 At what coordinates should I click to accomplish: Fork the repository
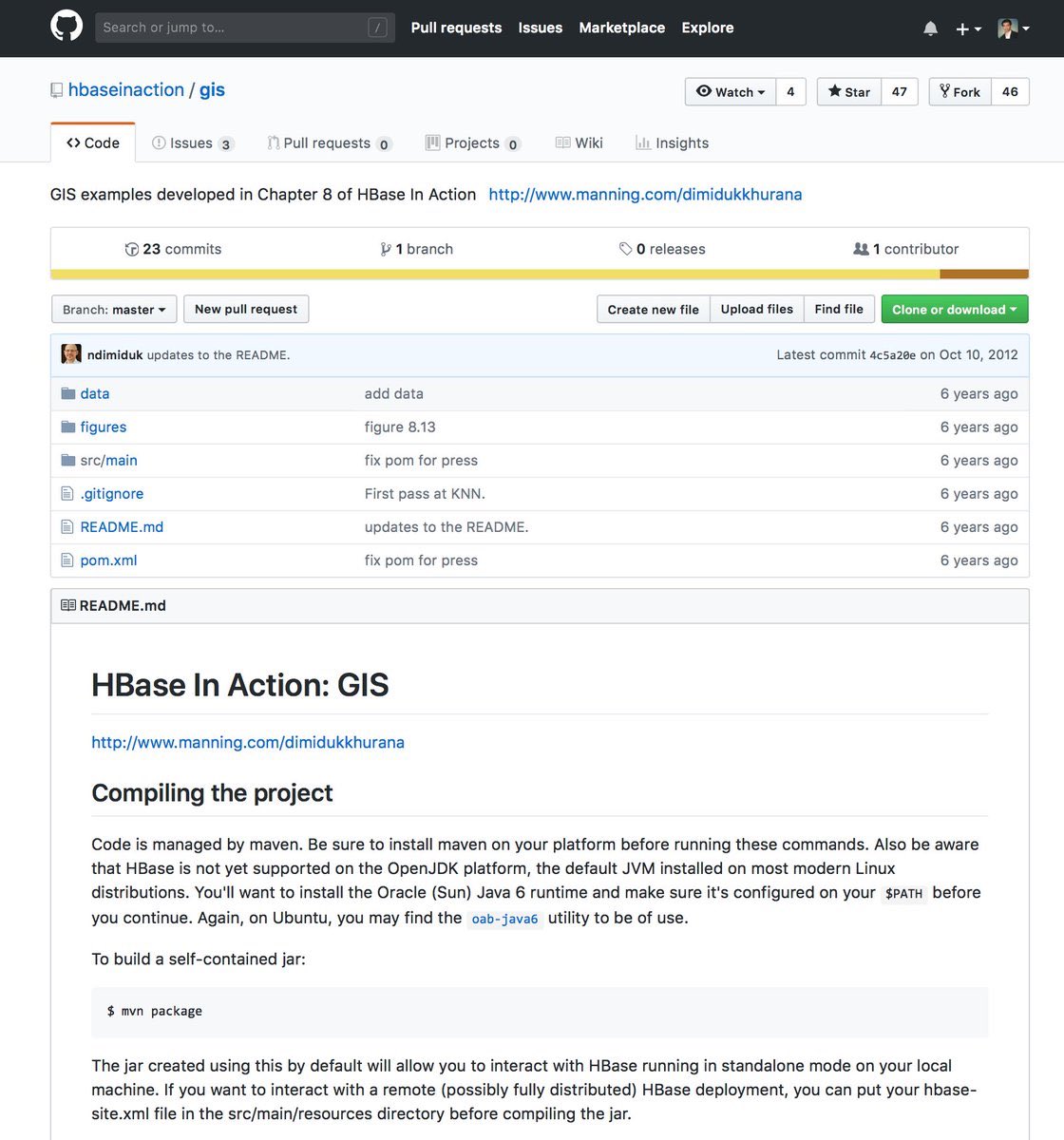click(x=960, y=91)
